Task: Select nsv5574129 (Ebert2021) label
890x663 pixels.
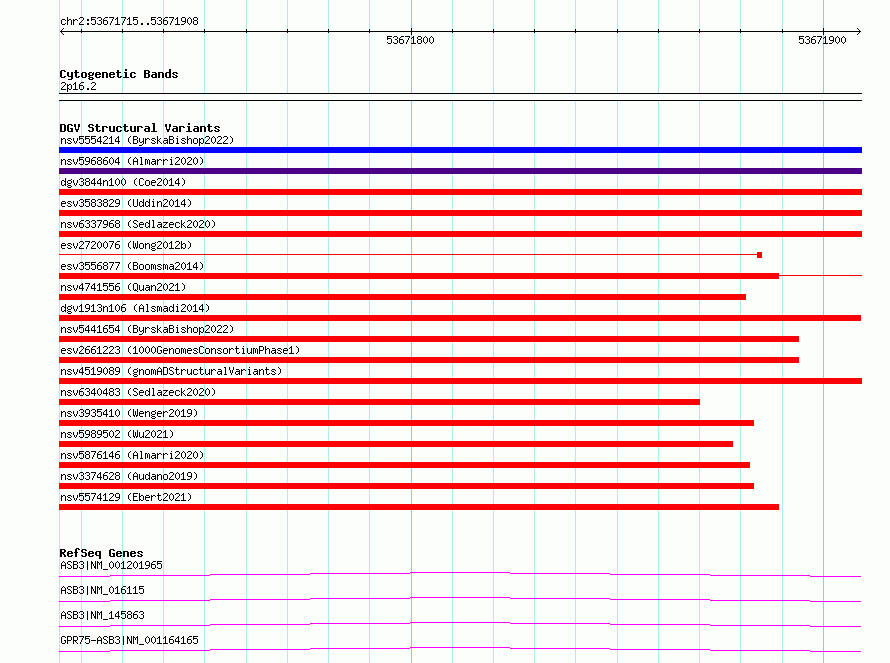Action: (126, 497)
